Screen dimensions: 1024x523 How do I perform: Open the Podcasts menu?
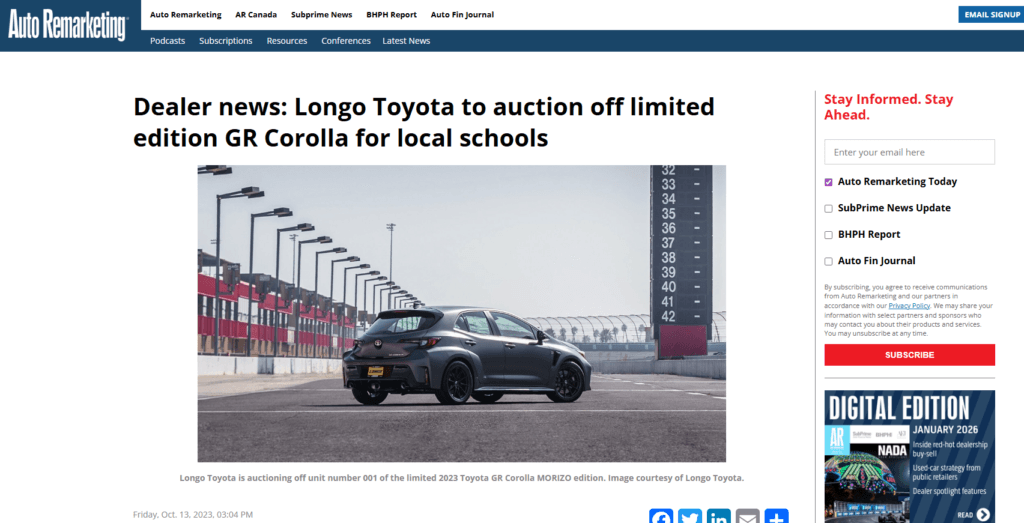click(x=167, y=40)
